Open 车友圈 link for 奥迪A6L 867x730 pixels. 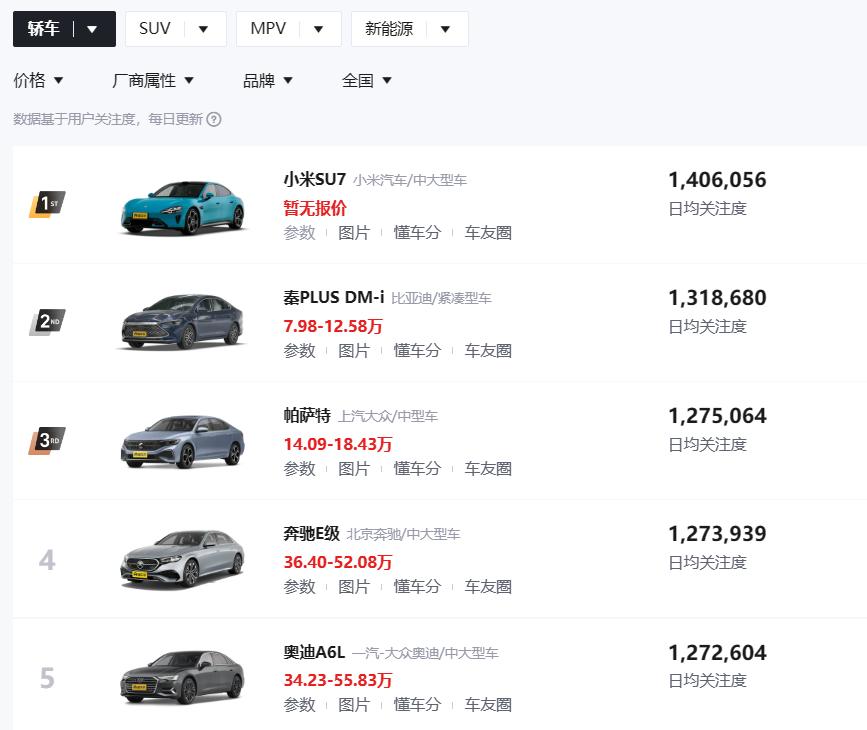tap(488, 705)
